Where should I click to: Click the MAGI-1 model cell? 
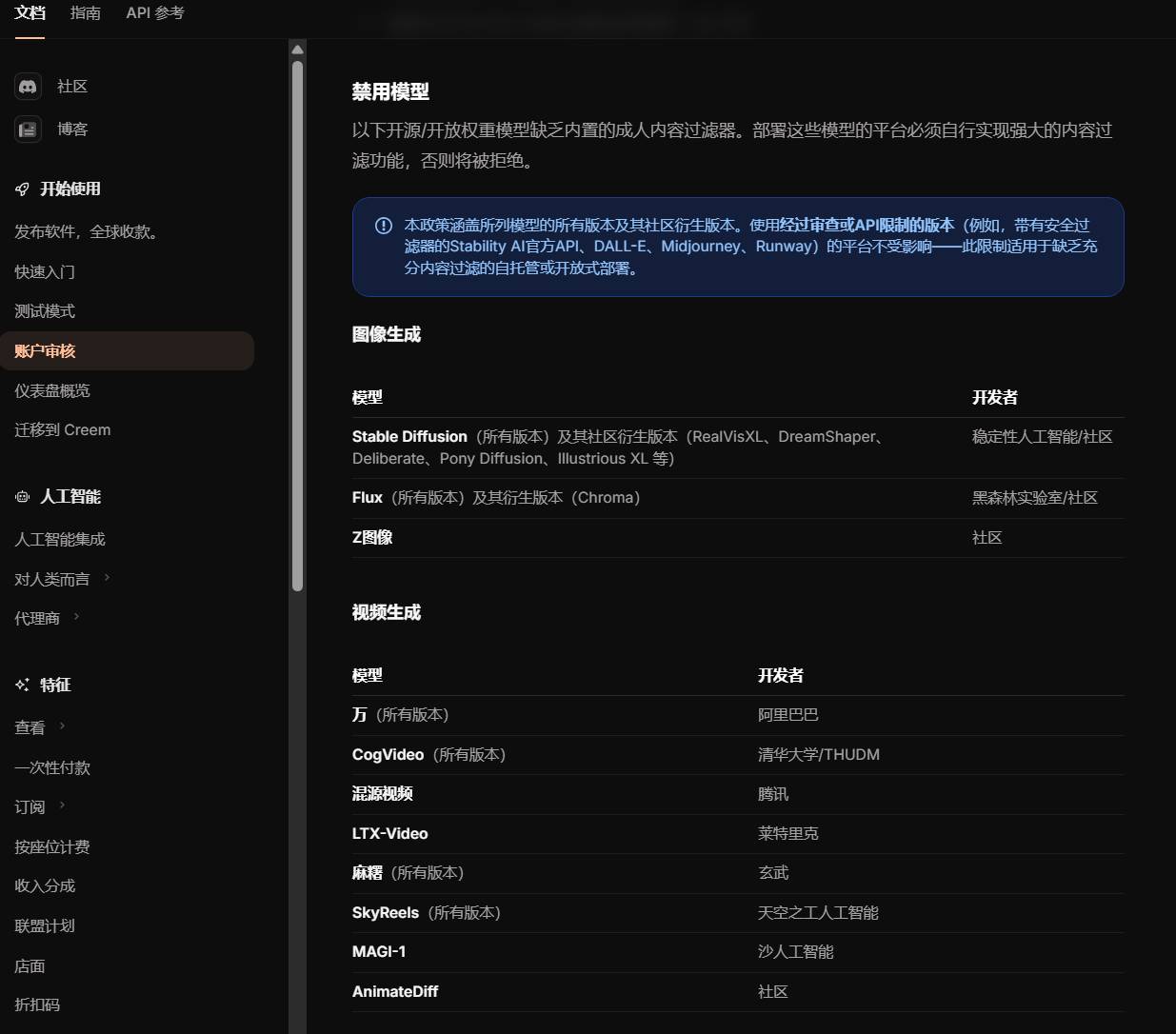(379, 951)
